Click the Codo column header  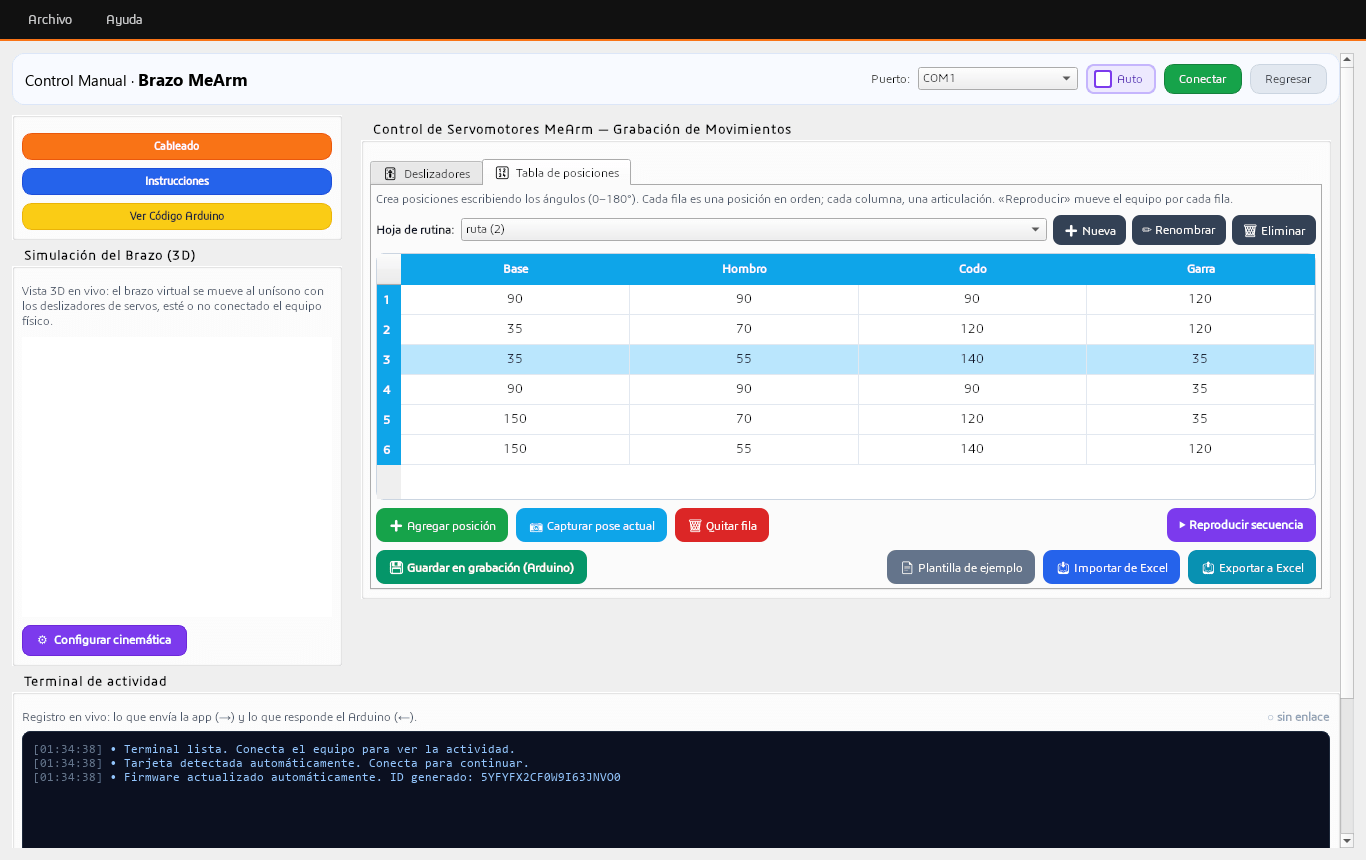pyautogui.click(x=972, y=269)
